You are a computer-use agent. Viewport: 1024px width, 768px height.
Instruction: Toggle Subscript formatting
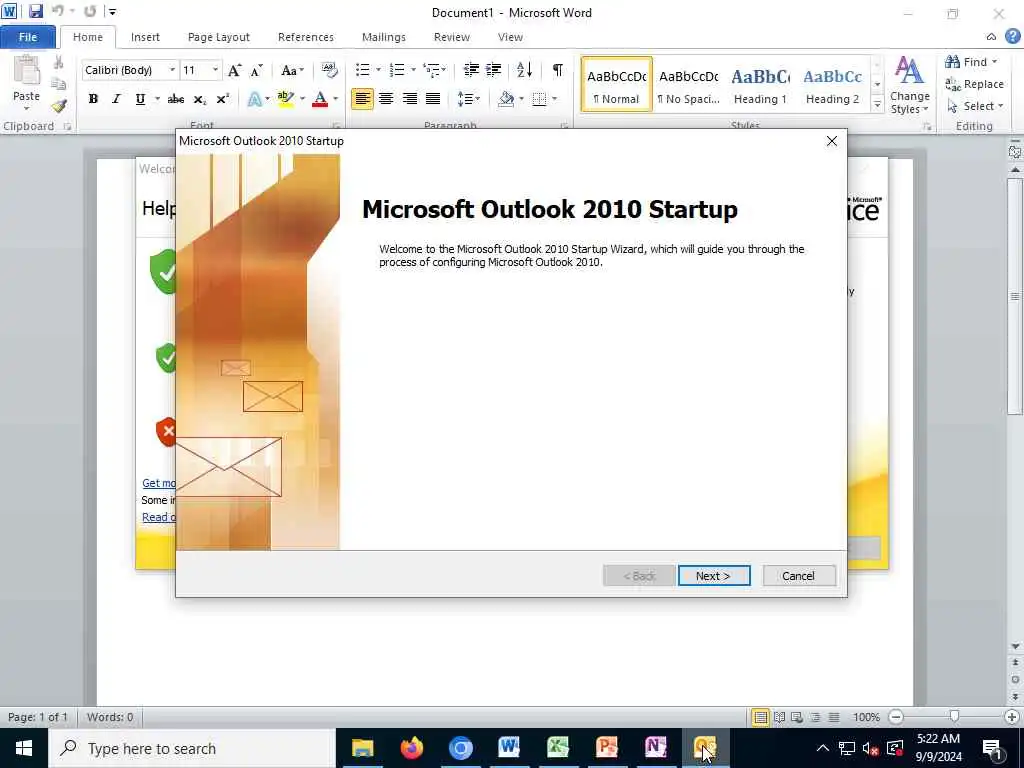[199, 99]
